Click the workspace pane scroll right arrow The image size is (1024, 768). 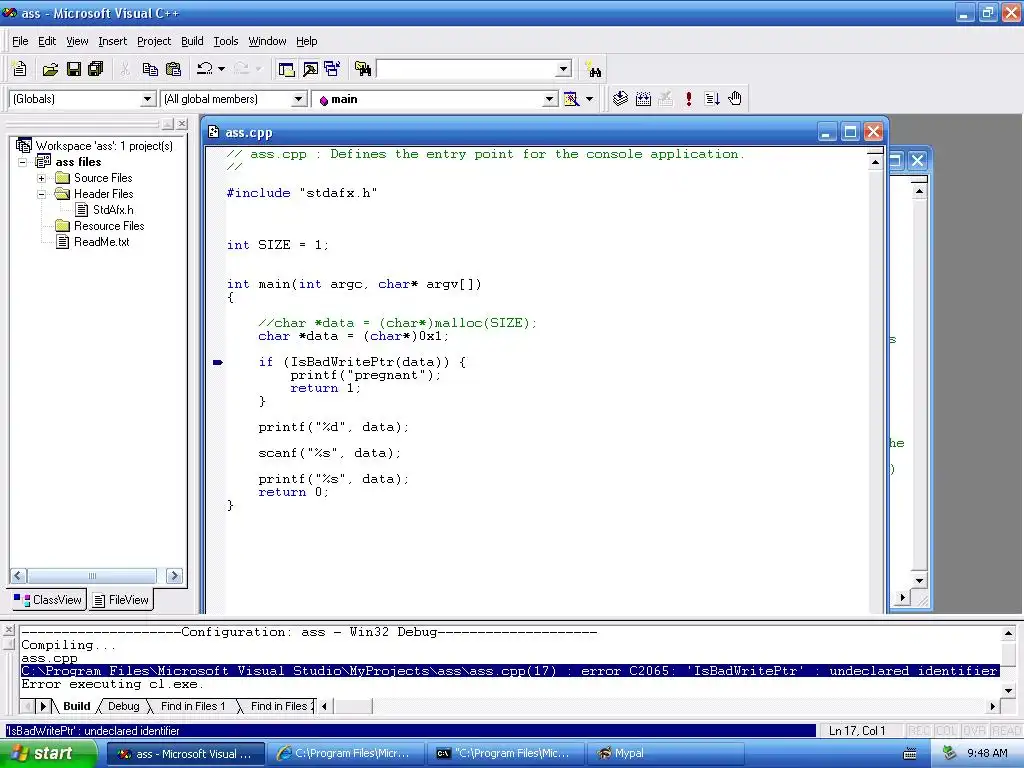pos(174,576)
